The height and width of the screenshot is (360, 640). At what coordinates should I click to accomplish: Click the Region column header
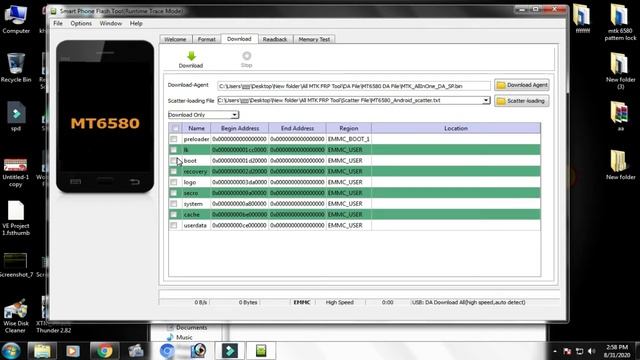(349, 128)
